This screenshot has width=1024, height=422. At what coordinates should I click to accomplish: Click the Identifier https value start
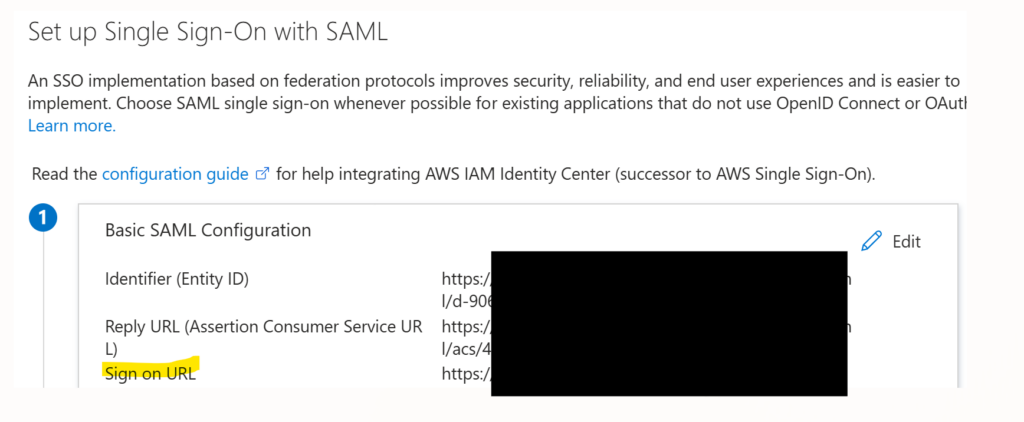[466, 280]
